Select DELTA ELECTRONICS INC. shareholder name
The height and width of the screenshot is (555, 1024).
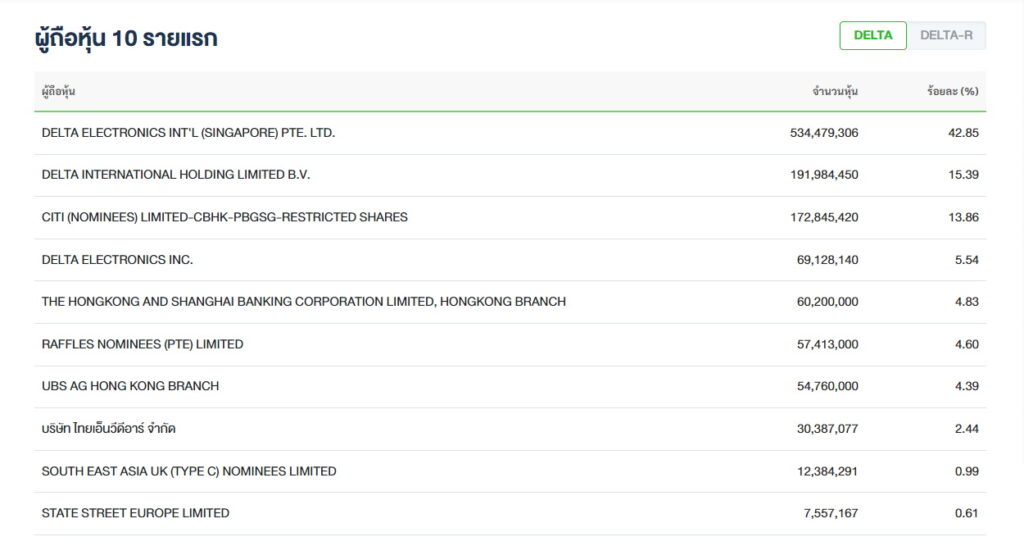click(117, 259)
